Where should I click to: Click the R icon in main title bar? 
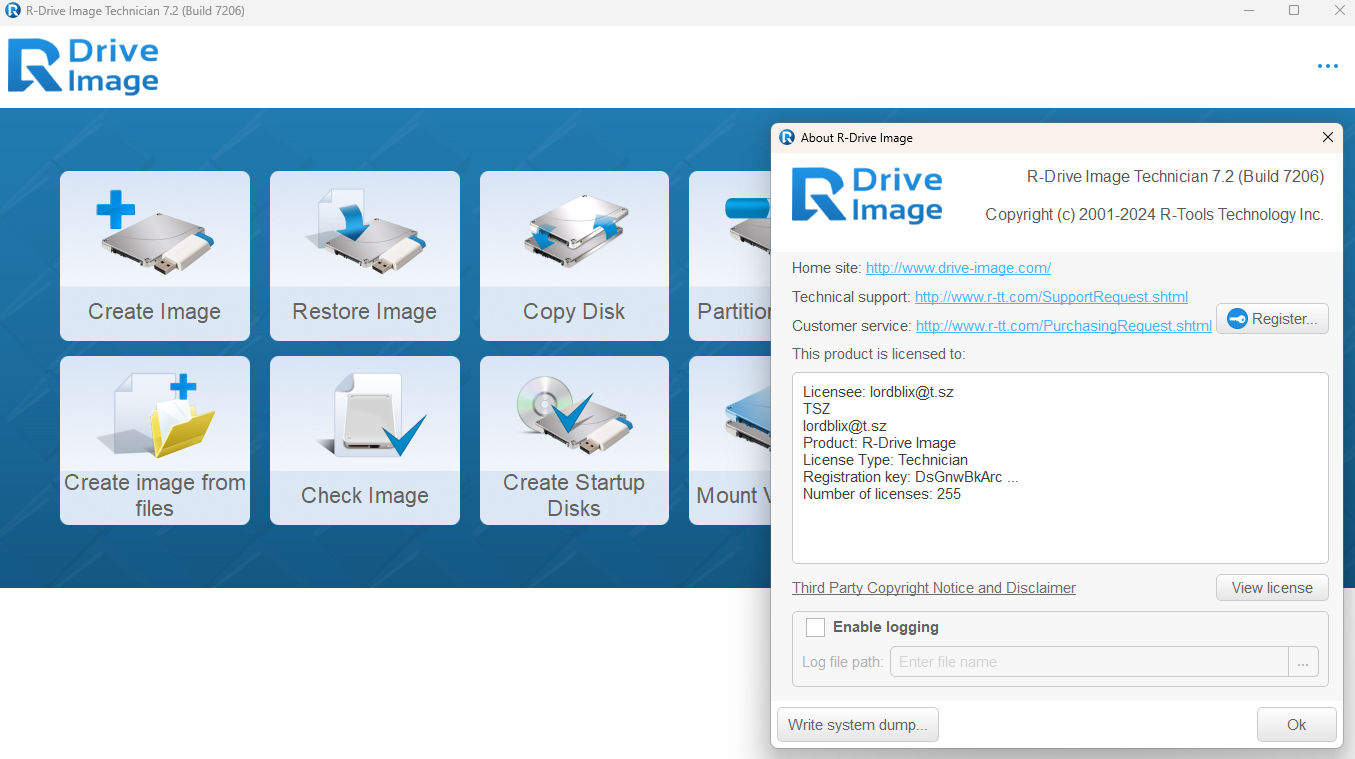pyautogui.click(x=13, y=11)
